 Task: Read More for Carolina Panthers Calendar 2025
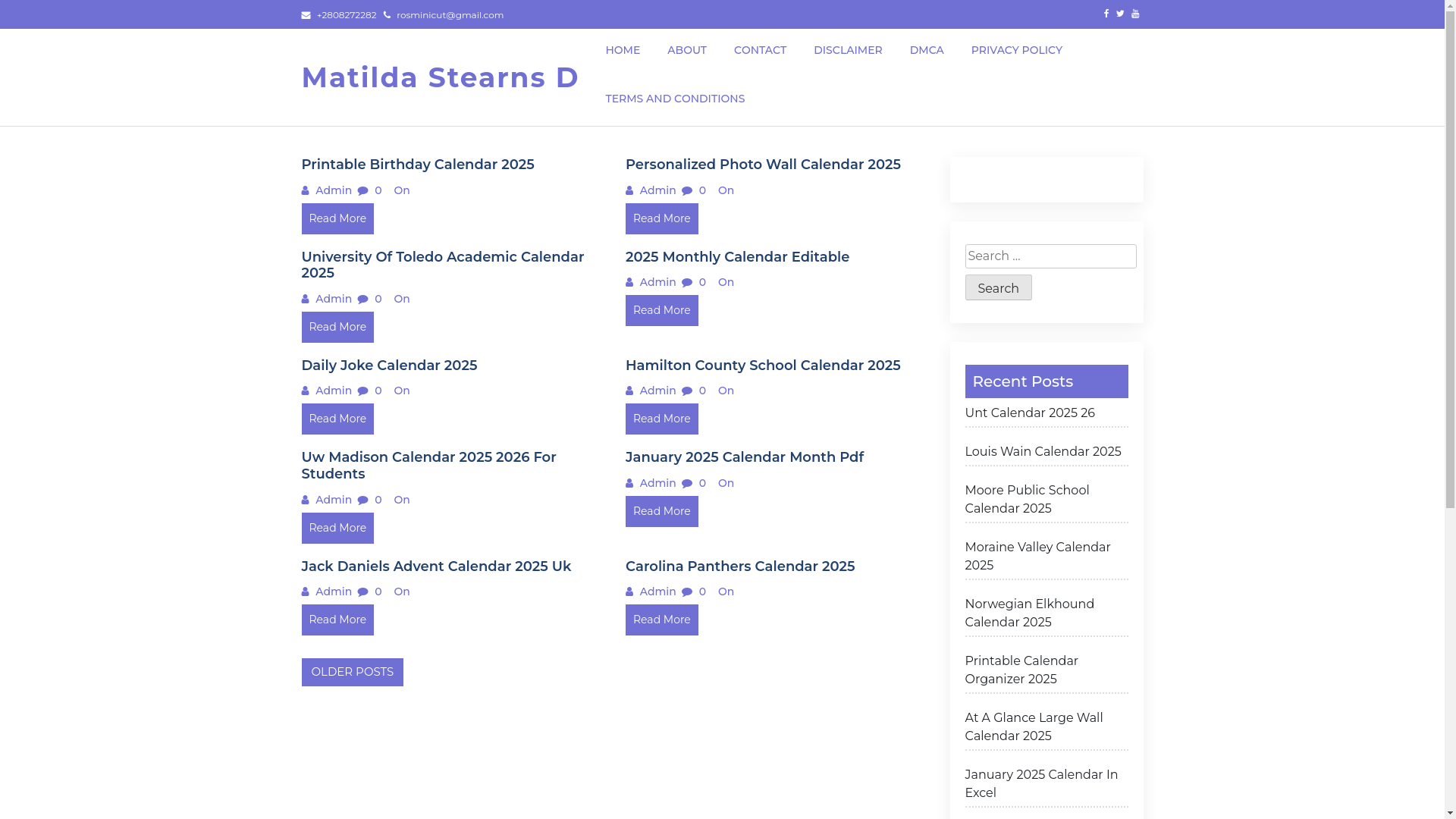coord(662,620)
